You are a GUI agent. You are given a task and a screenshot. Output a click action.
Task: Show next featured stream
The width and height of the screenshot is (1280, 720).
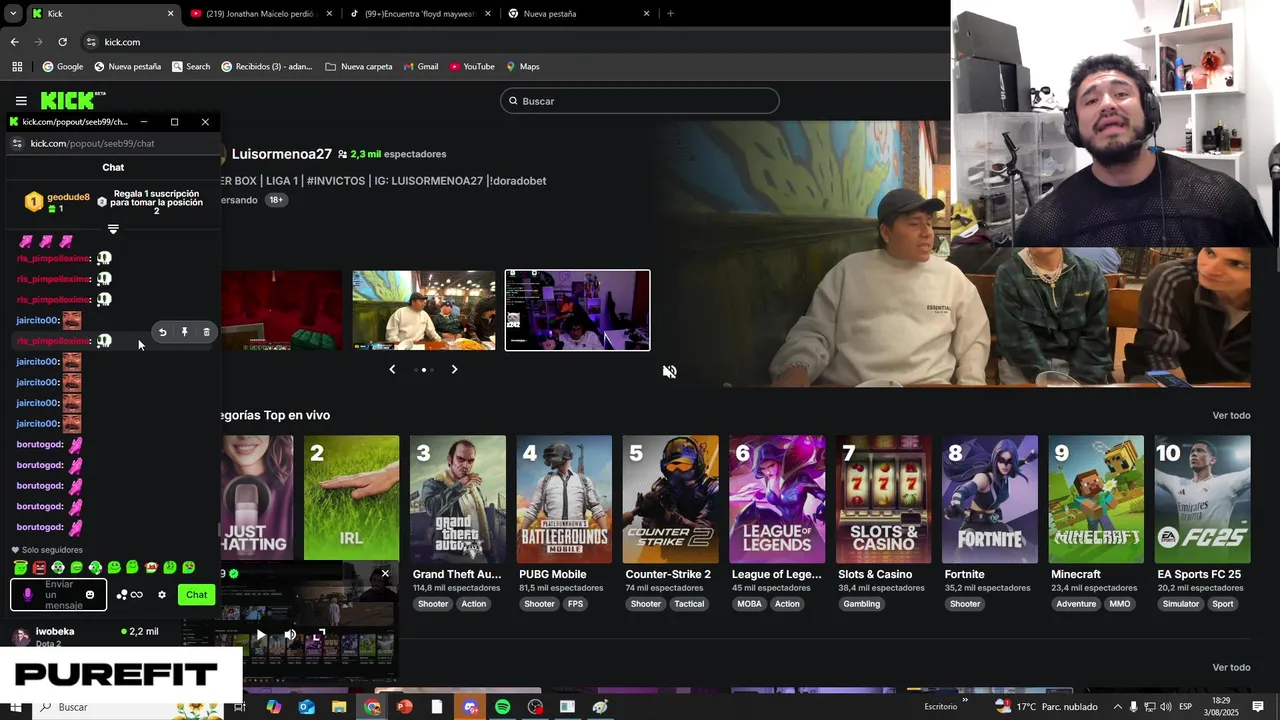(454, 370)
